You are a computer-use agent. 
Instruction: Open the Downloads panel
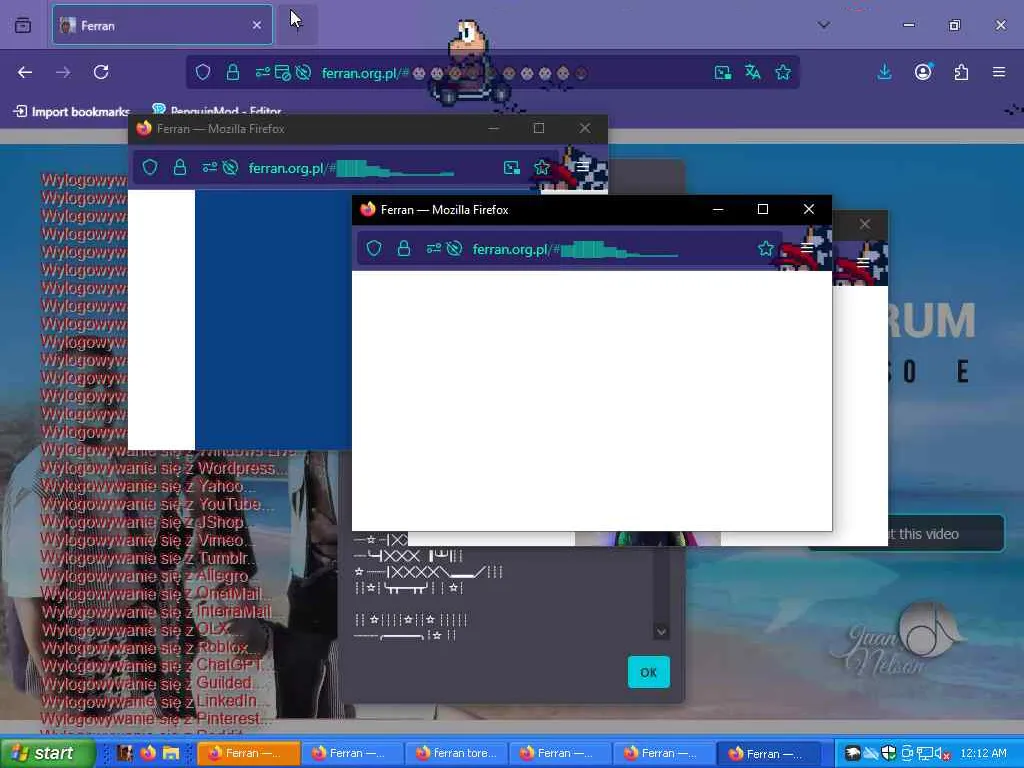click(x=884, y=72)
